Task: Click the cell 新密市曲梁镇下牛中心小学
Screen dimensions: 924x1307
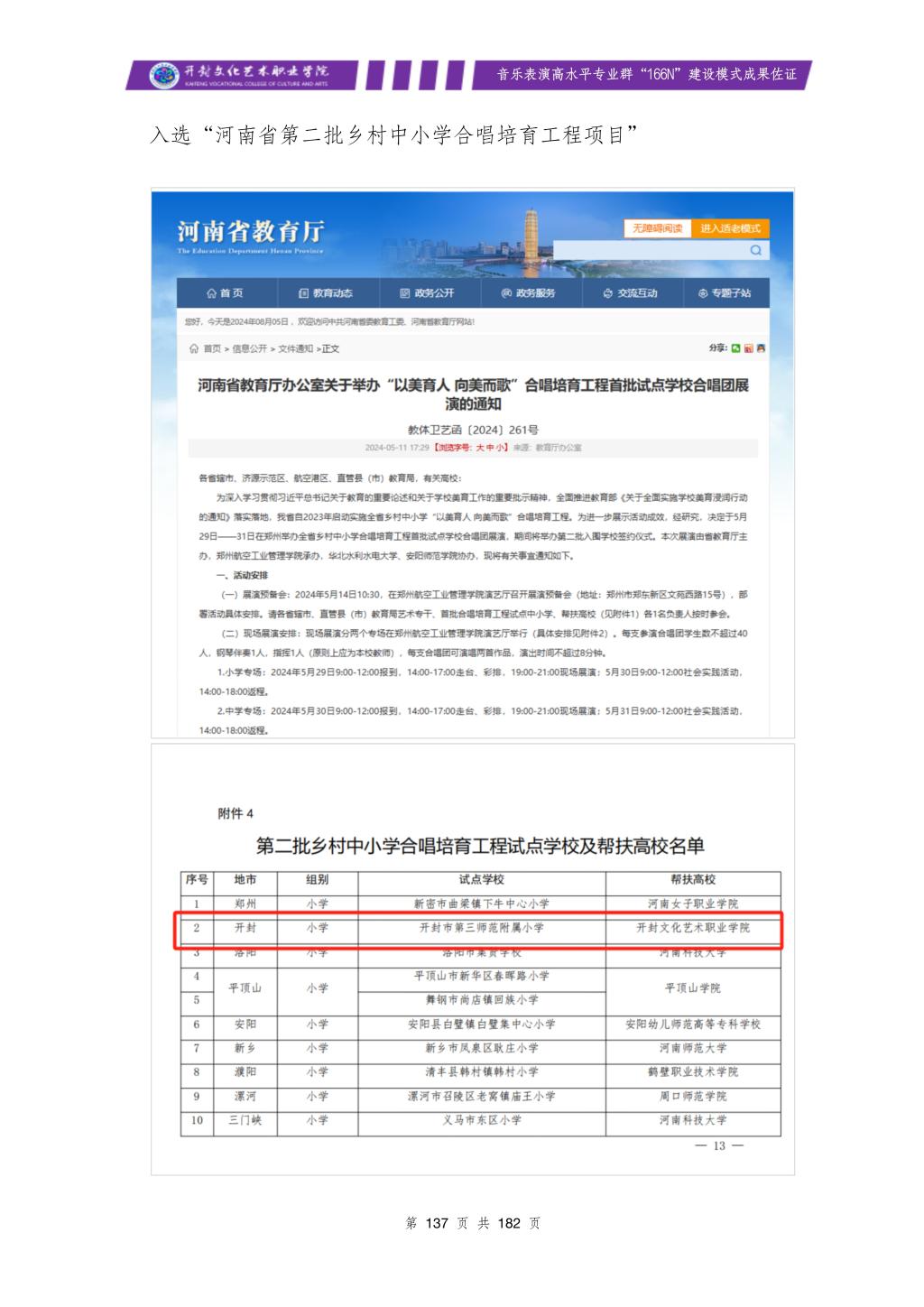Action: tap(481, 904)
